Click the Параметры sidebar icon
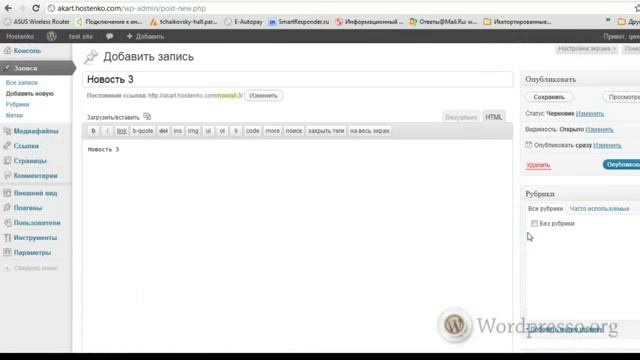Screen dimensions: 640x360 point(7,252)
